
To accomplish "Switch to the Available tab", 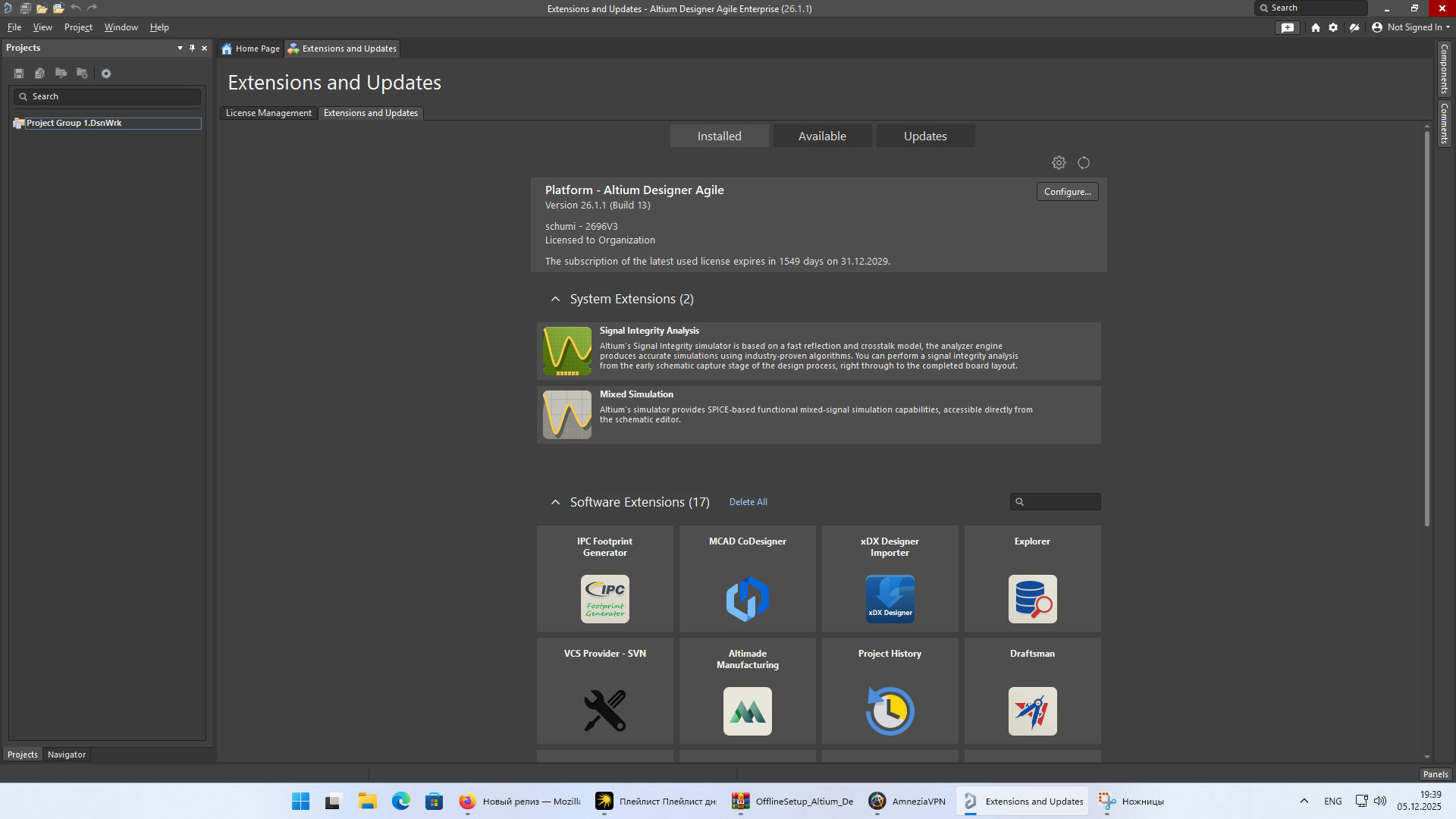I will (822, 136).
